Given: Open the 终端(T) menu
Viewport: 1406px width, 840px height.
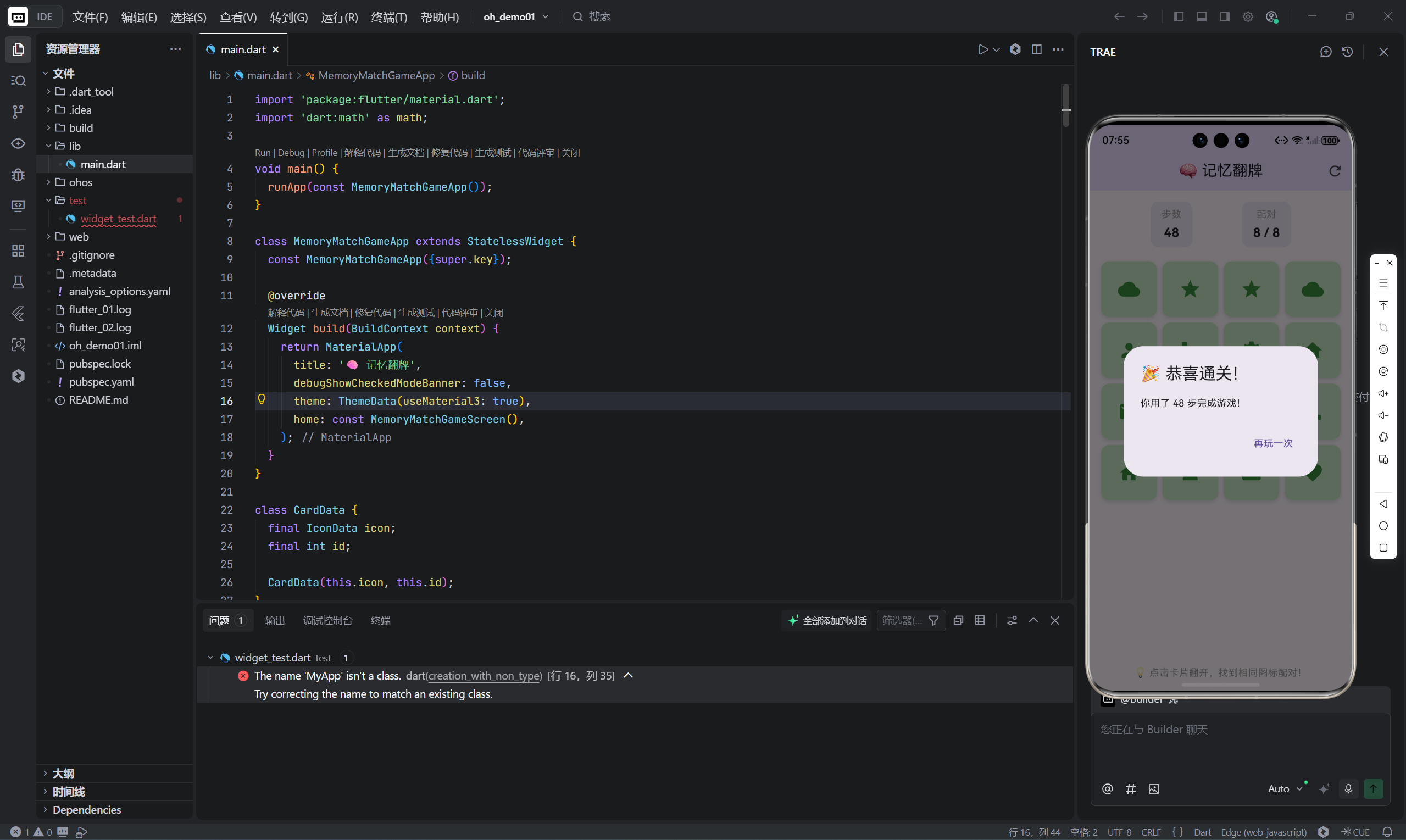Looking at the screenshot, I should tap(389, 17).
